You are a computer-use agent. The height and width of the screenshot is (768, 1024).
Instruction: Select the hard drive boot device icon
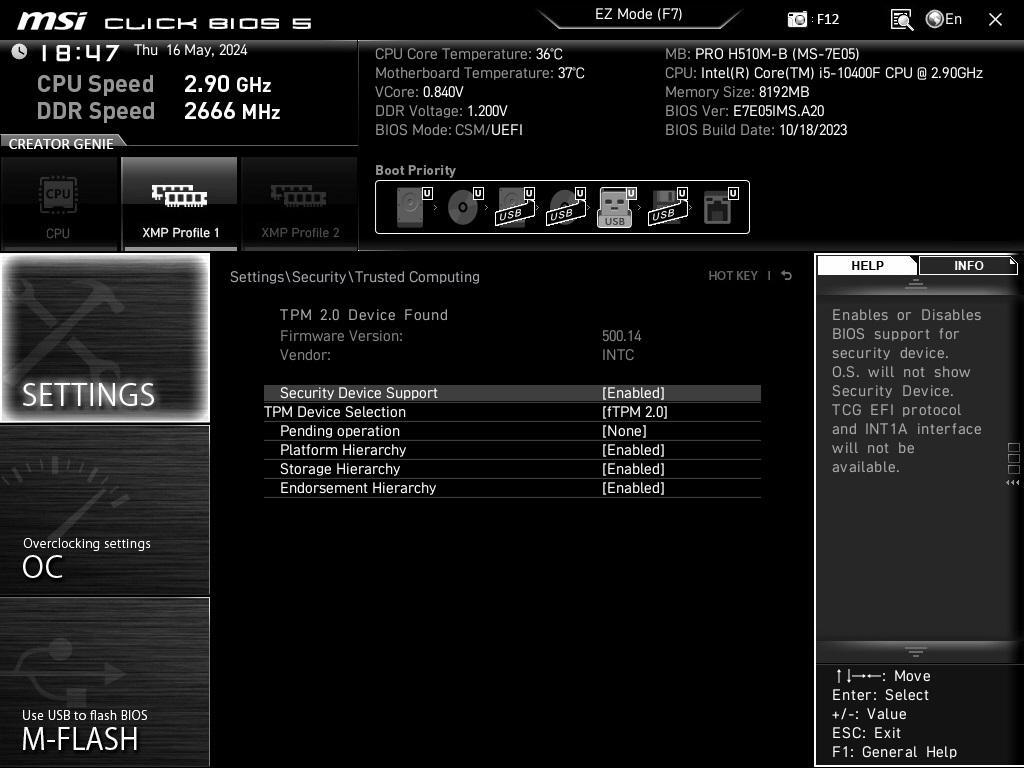click(x=411, y=207)
